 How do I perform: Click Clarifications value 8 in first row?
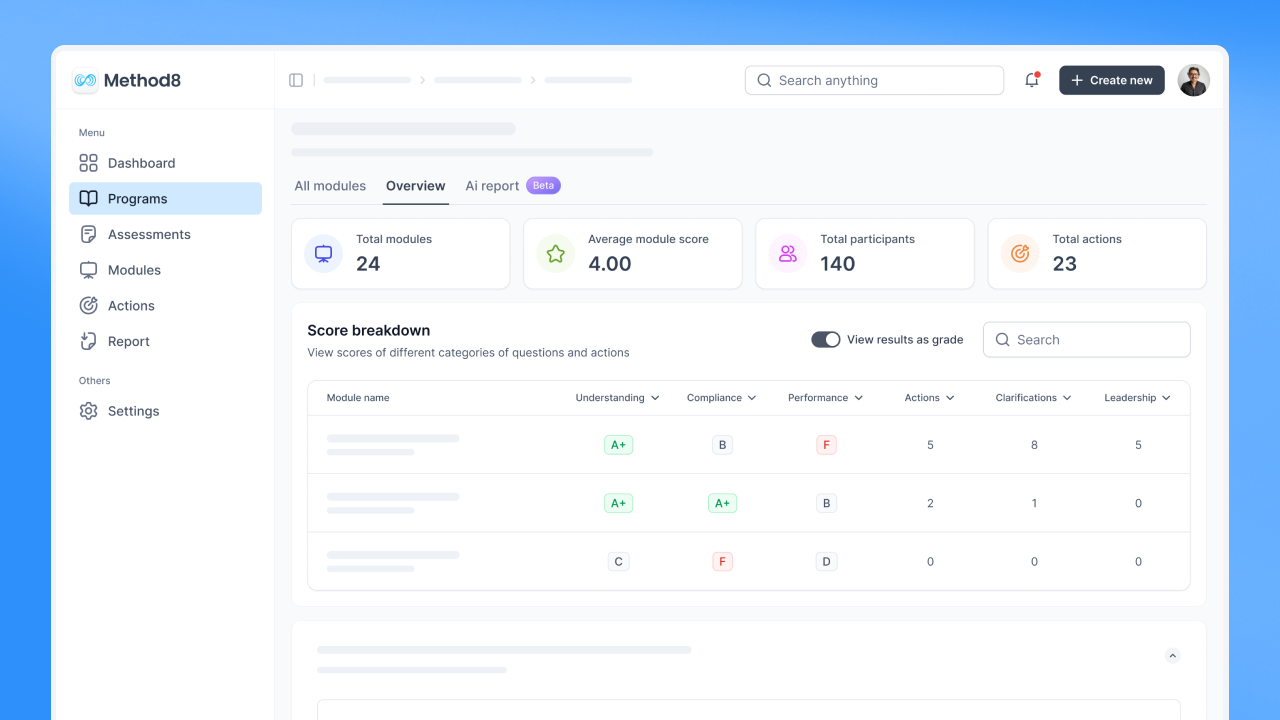click(x=1034, y=445)
